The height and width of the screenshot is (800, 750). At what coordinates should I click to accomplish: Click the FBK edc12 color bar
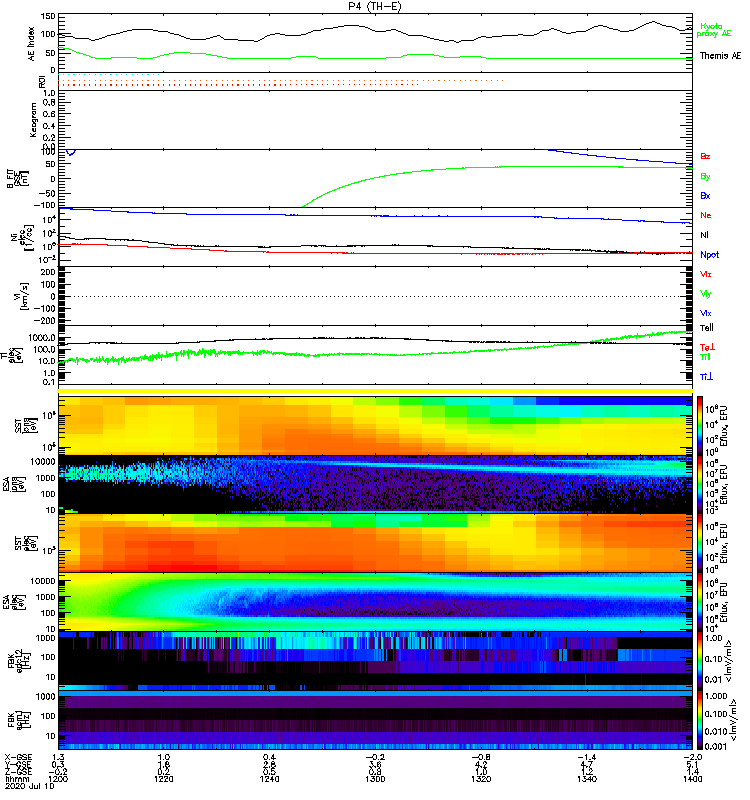(699, 661)
